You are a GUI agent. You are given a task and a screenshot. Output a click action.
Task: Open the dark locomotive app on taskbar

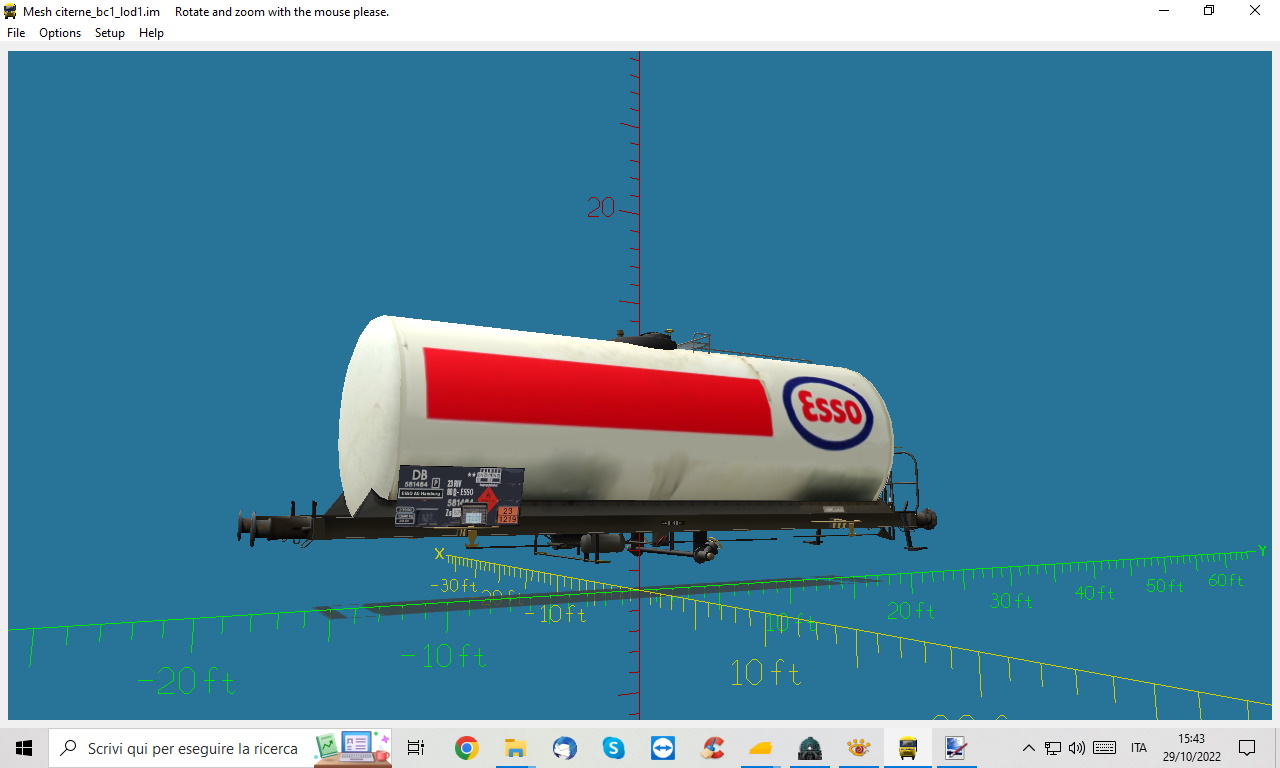coord(810,748)
